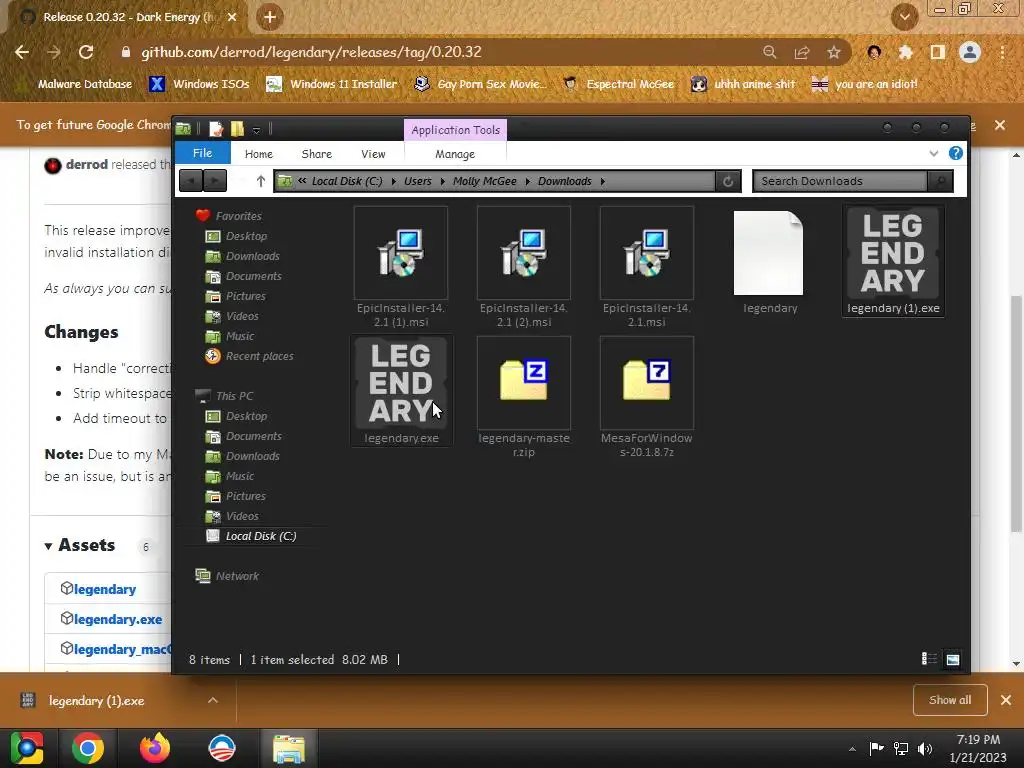Click search magnifier in Search Downloads box
The width and height of the screenshot is (1024, 768).
pos(940,181)
